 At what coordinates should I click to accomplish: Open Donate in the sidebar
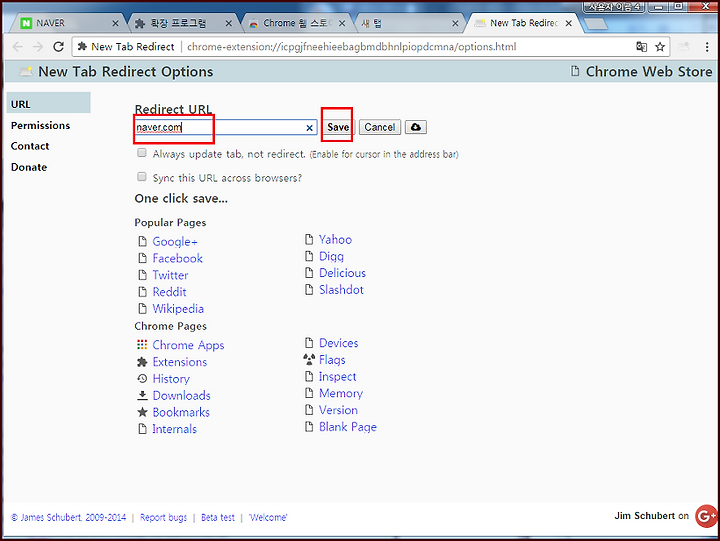(29, 167)
